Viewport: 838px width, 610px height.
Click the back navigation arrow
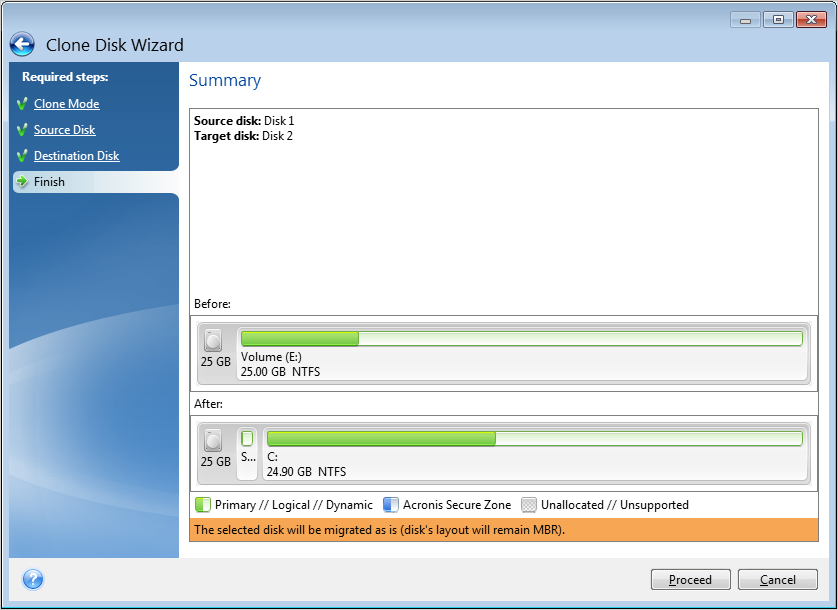[21, 44]
